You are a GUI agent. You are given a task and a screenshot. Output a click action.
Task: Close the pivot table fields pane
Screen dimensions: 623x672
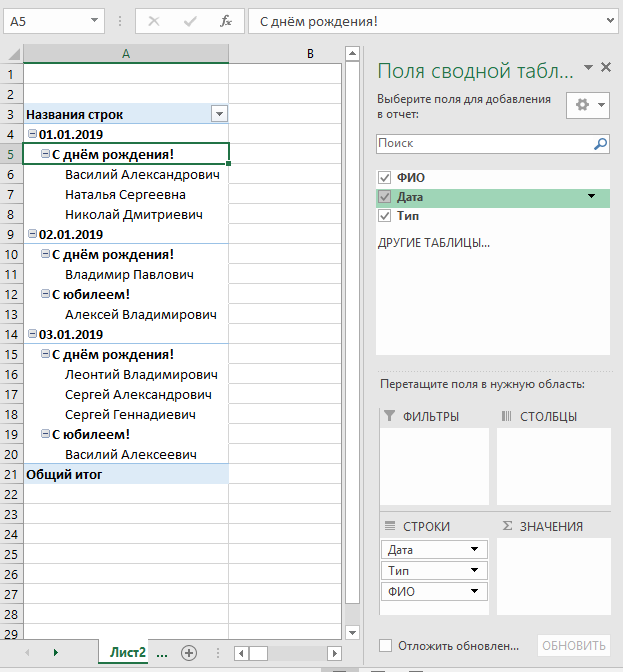pyautogui.click(x=605, y=67)
